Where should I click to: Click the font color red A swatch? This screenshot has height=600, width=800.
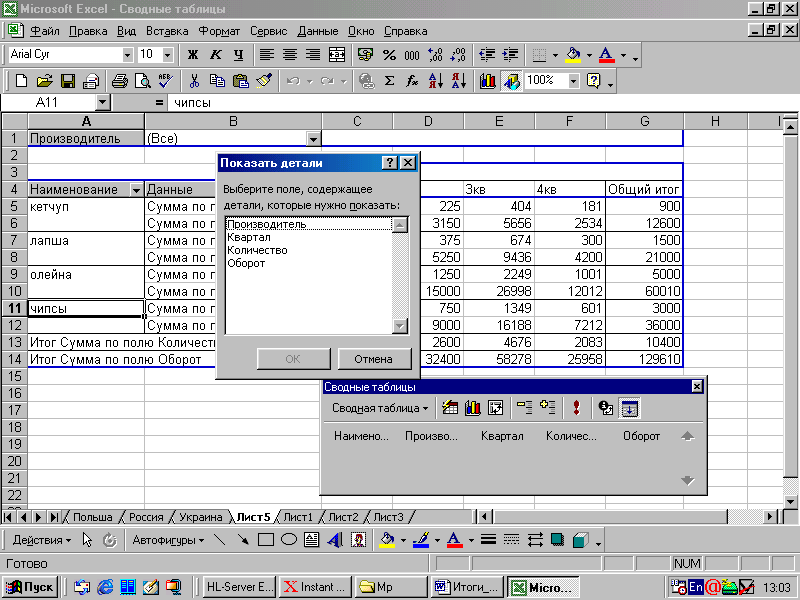coord(606,55)
